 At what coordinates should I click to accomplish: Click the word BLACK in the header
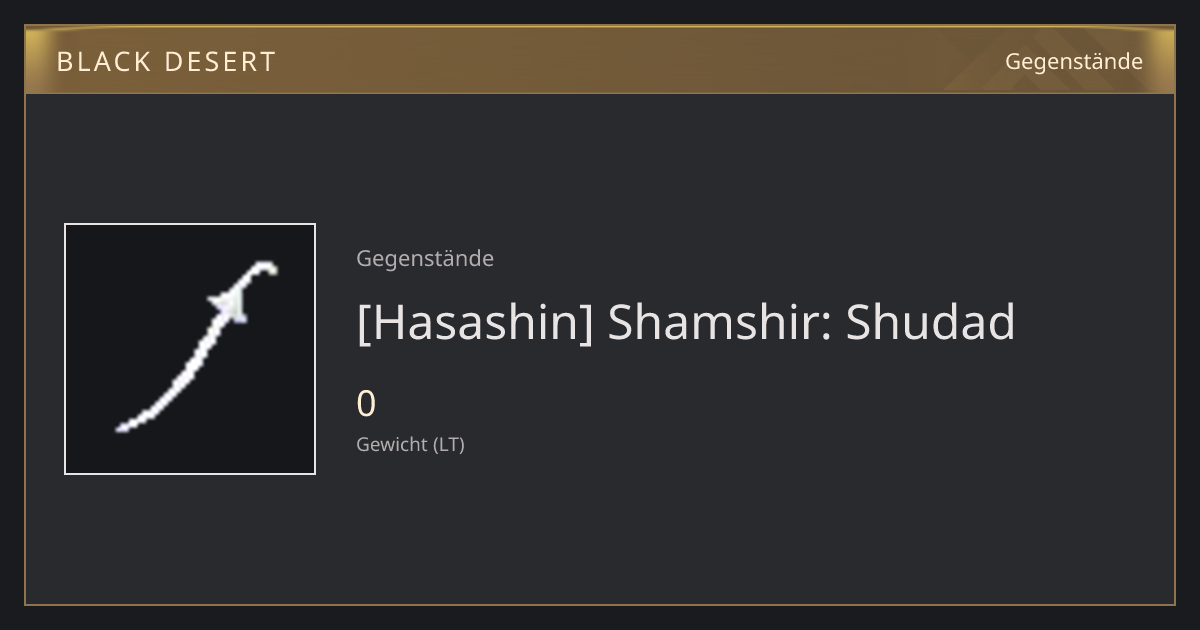point(103,62)
